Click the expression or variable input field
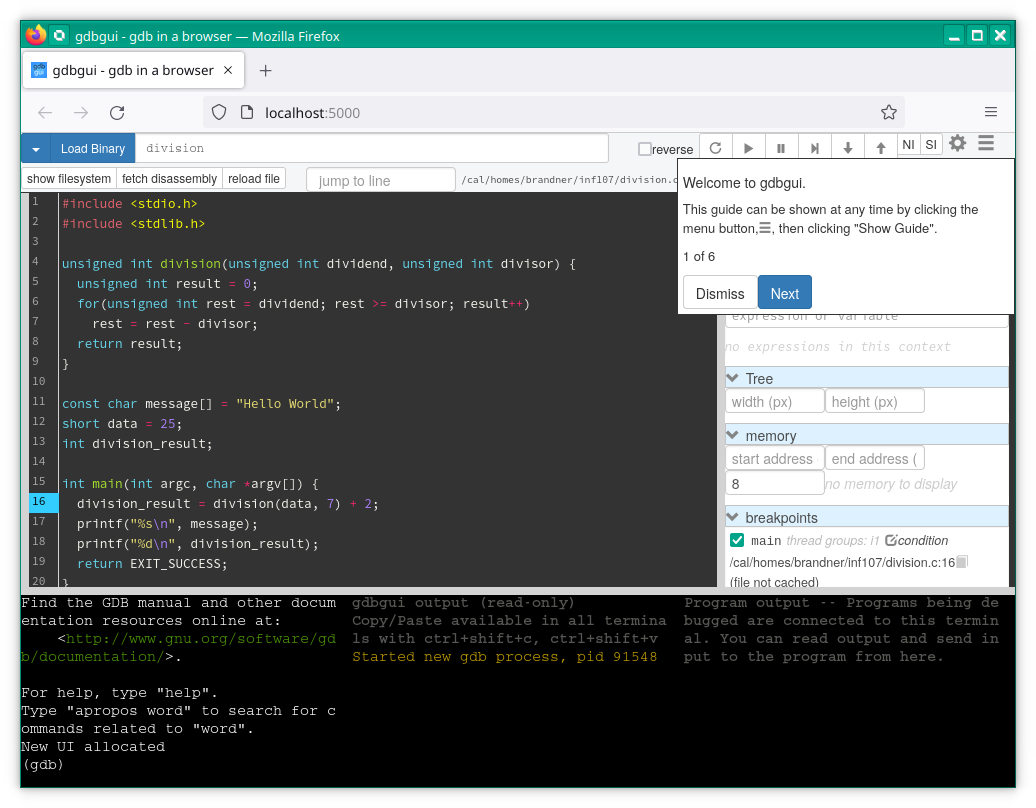Screen dimensions: 1036x808 867,320
